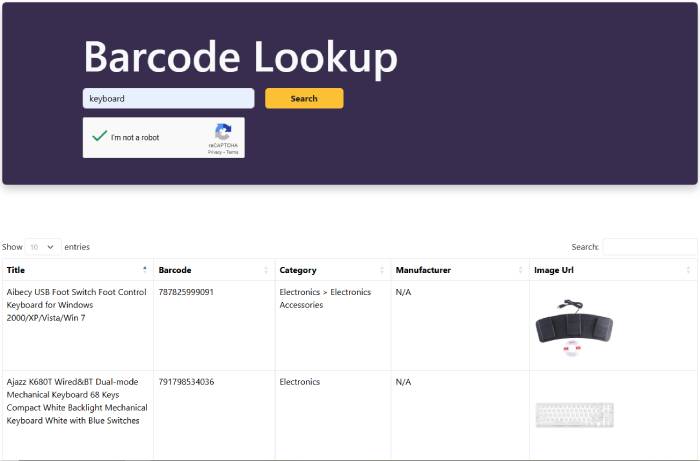Open the Ajazz K680T keyboard image
This screenshot has height=461, width=700.
(x=575, y=415)
